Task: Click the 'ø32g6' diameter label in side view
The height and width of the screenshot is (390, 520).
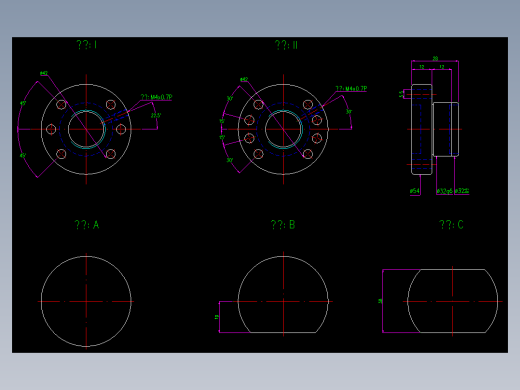Action: click(445, 191)
